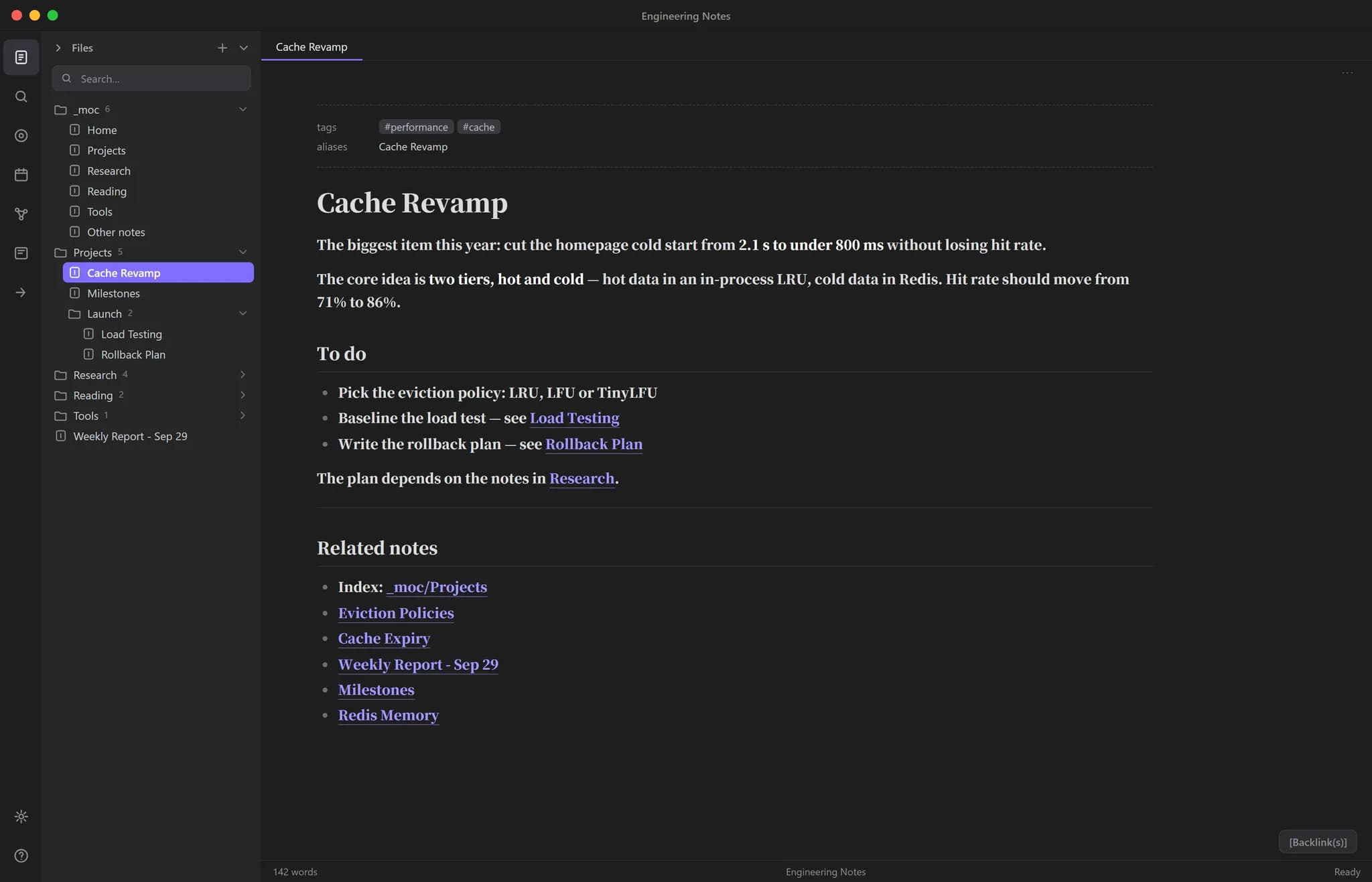
Task: Open the Files panel dropdown chevron
Action: [x=244, y=48]
